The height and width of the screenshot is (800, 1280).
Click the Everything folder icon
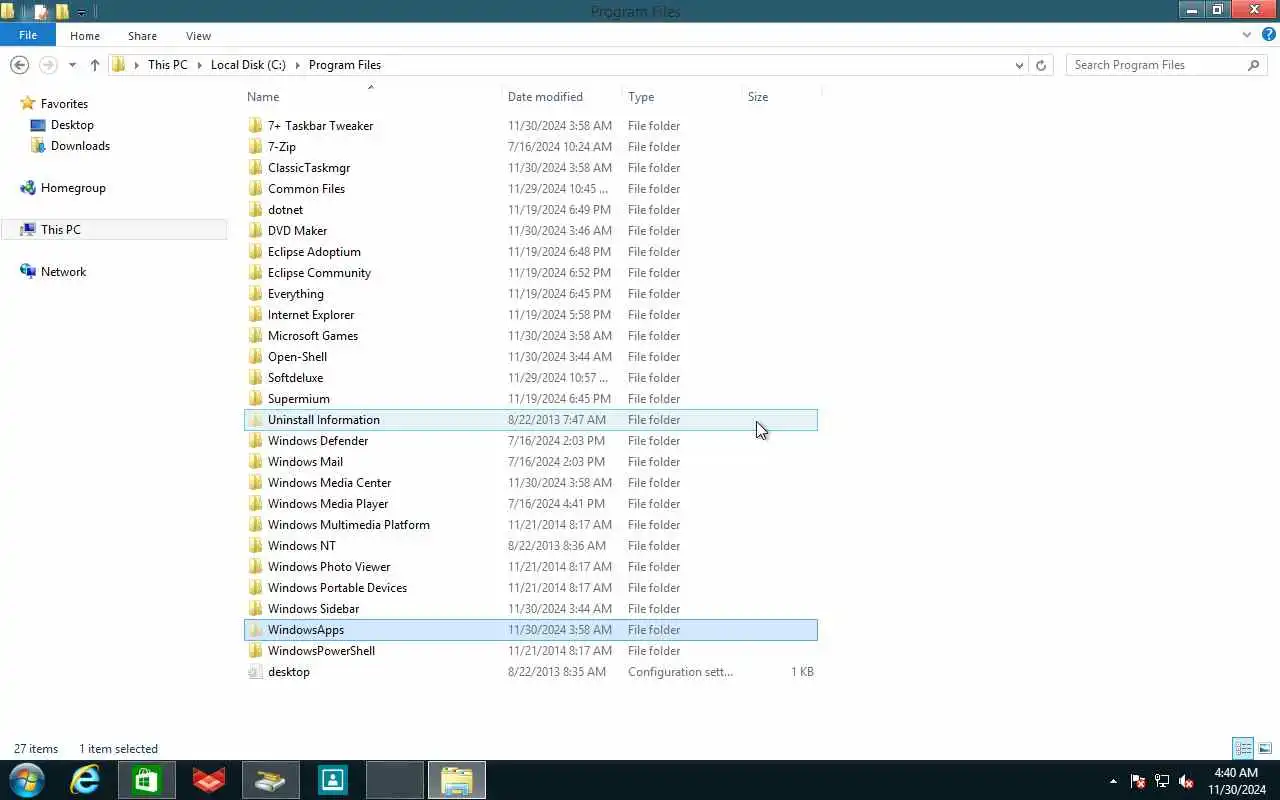coord(256,294)
